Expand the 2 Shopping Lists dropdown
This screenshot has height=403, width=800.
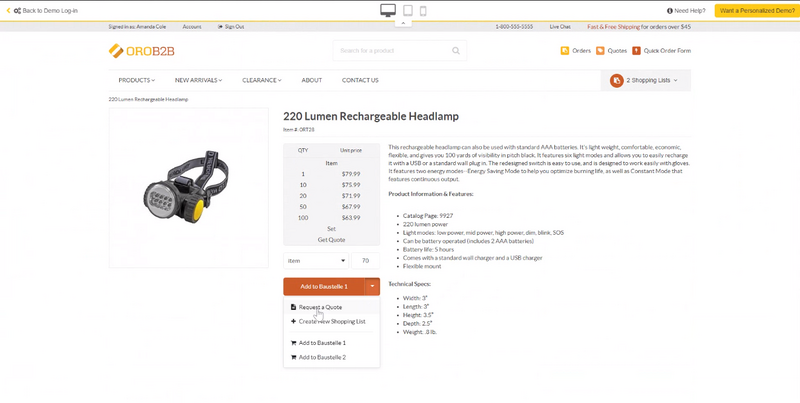coord(646,80)
